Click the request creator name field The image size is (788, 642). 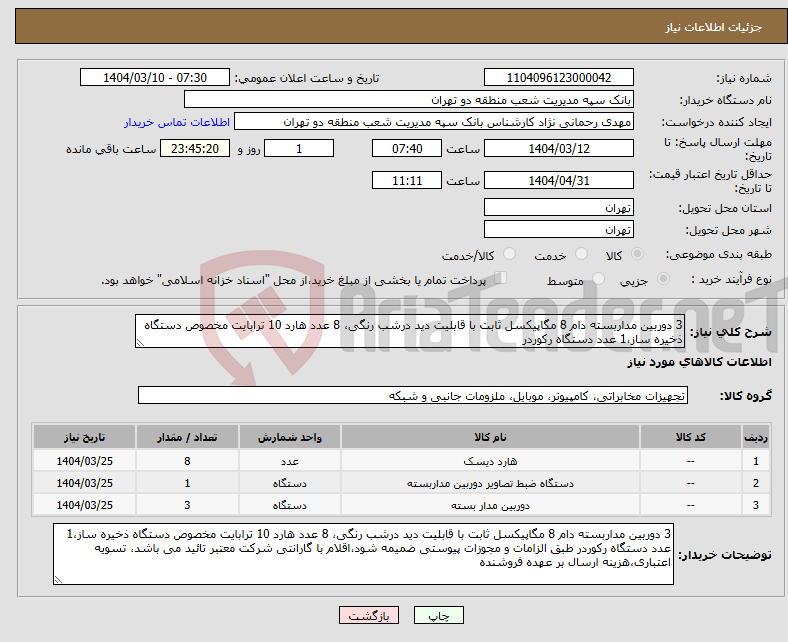[x=434, y=122]
